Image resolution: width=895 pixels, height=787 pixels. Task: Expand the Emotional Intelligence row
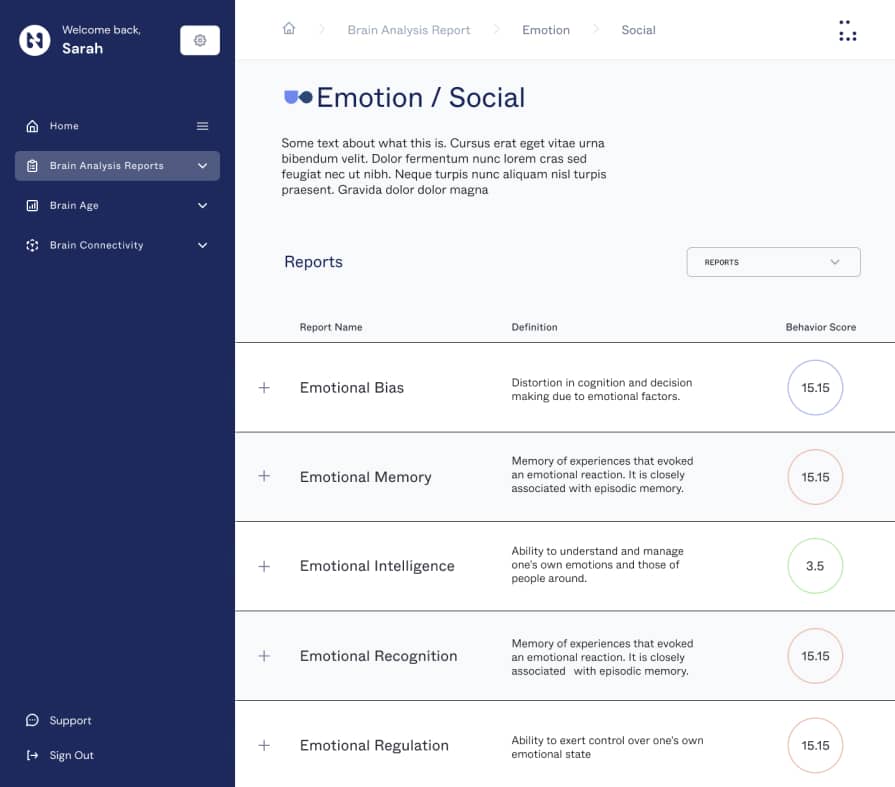[264, 566]
